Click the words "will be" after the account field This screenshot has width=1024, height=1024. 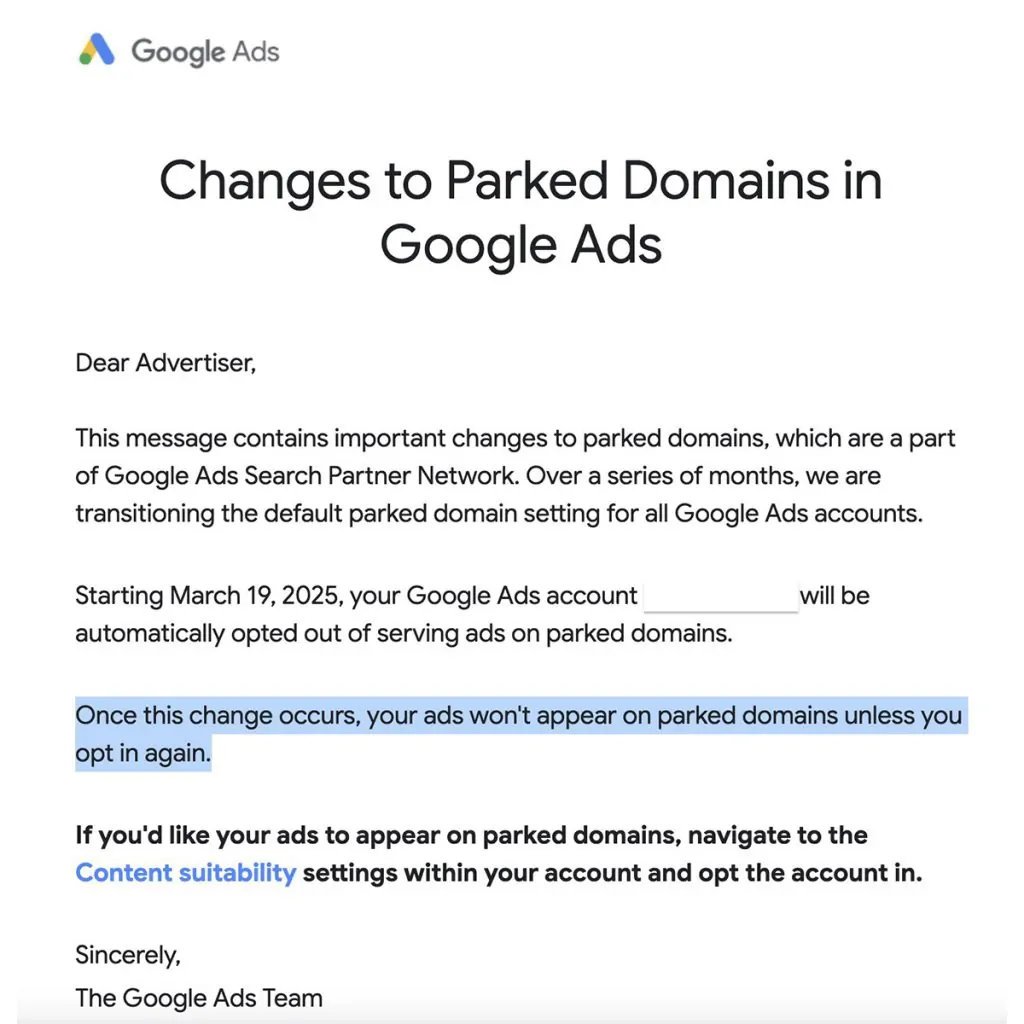(835, 597)
